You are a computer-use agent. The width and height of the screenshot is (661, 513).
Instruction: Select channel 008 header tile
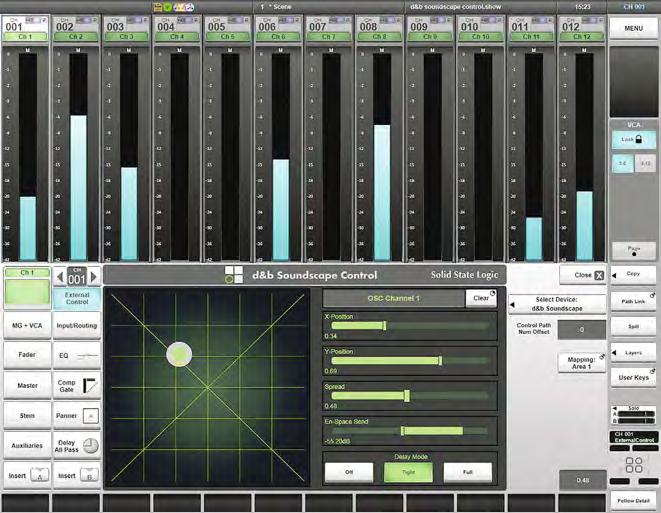[x=379, y=29]
